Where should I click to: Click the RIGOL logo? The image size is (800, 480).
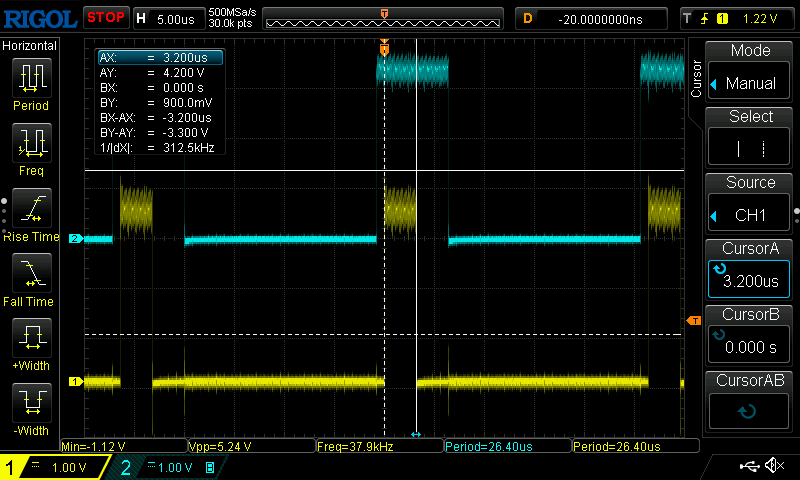pos(39,18)
